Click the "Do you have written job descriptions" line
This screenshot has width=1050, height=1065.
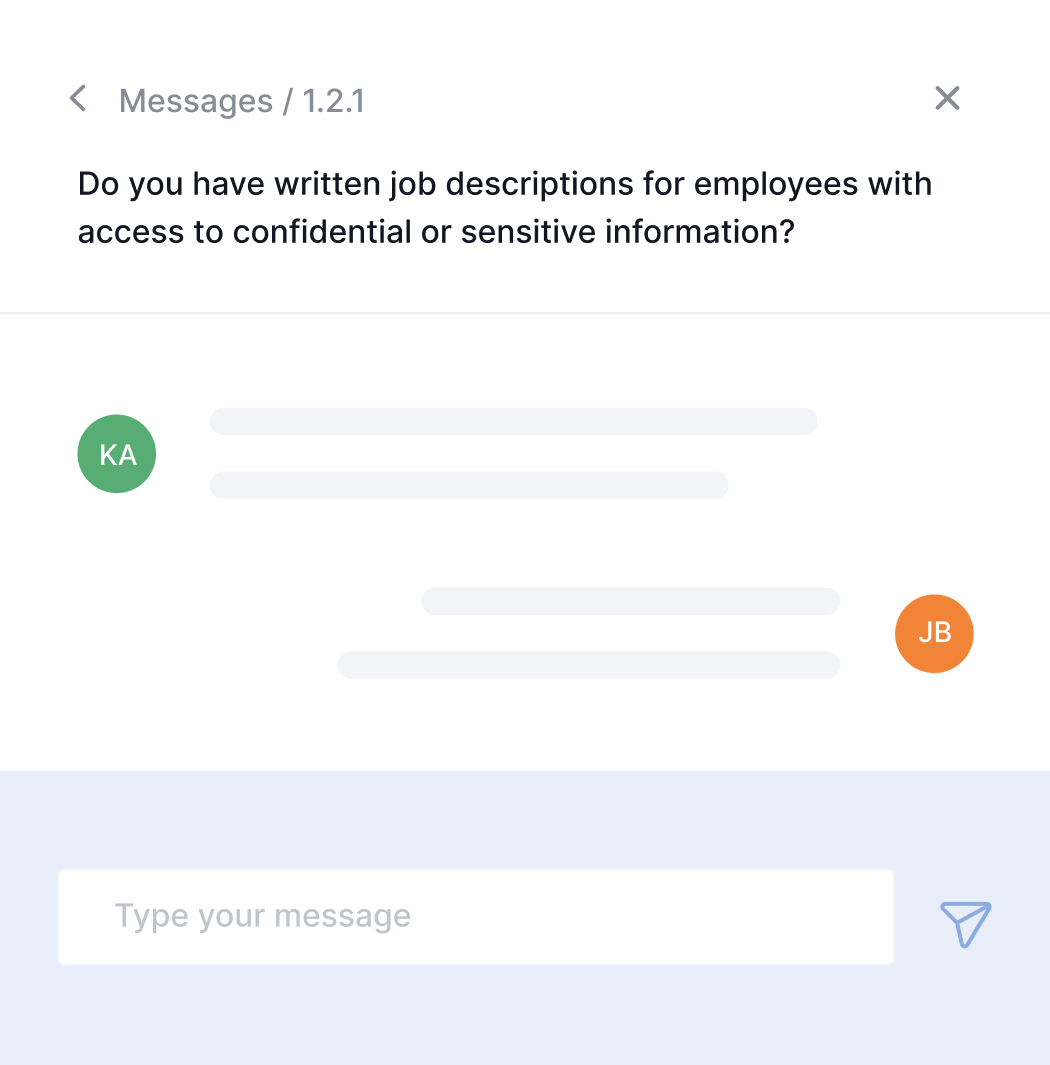coord(505,184)
